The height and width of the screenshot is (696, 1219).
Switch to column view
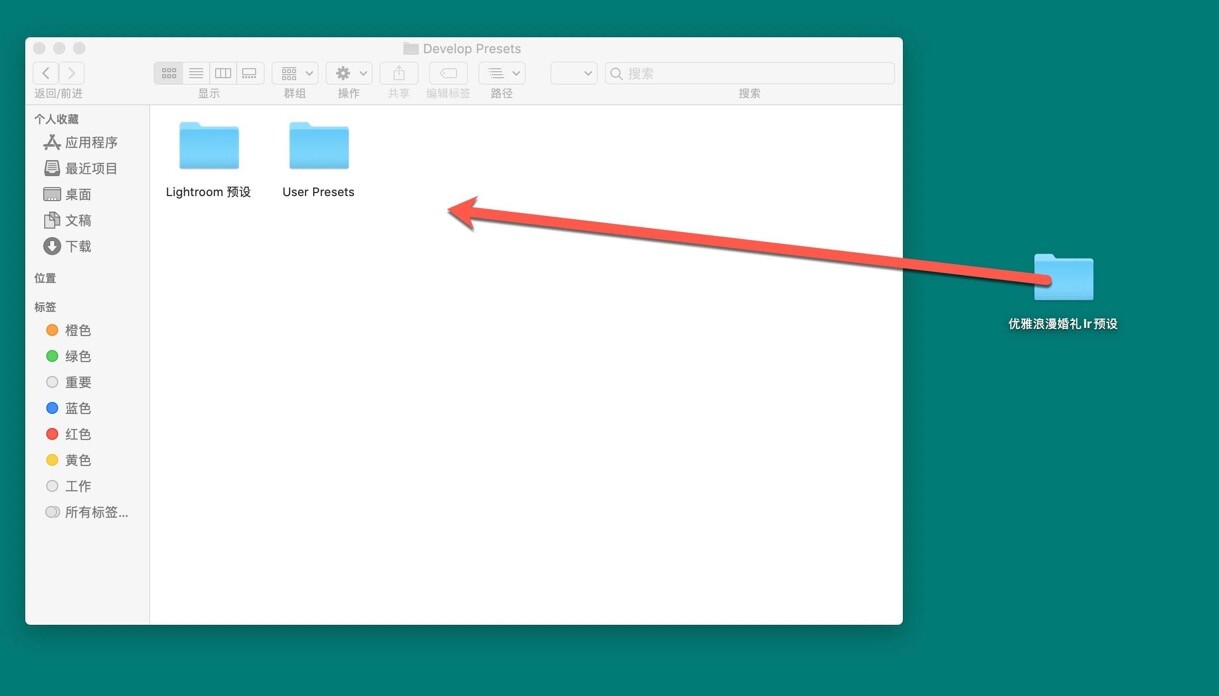[223, 73]
